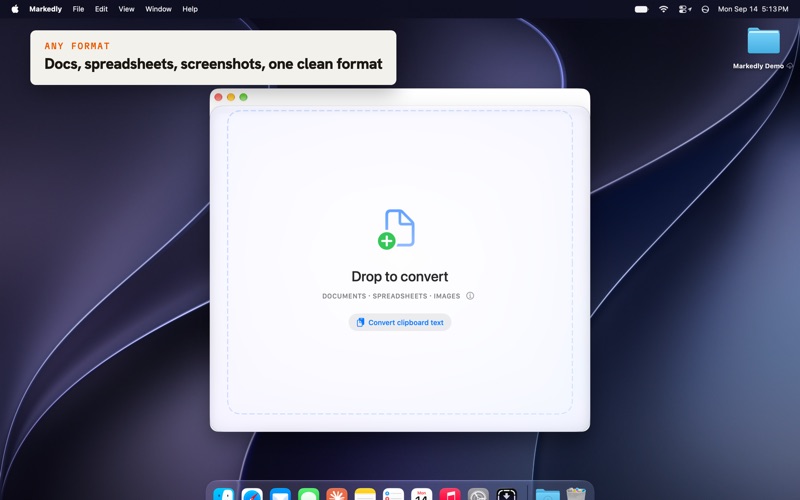Open the File menu
The image size is (800, 500).
[x=78, y=9]
